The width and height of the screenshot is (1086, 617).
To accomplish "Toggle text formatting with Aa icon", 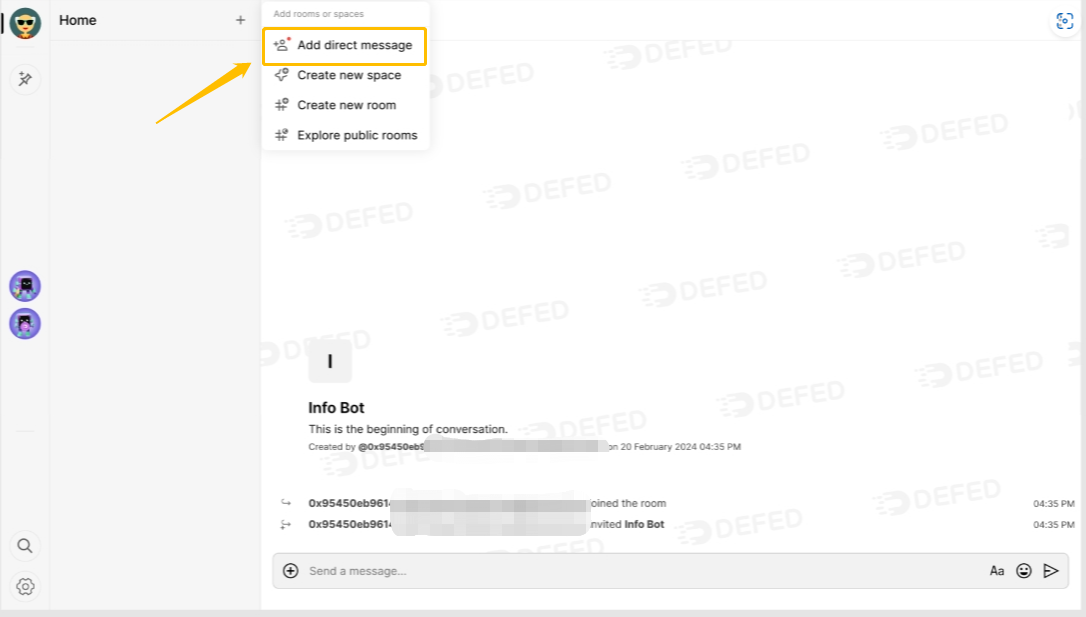I will coord(997,571).
